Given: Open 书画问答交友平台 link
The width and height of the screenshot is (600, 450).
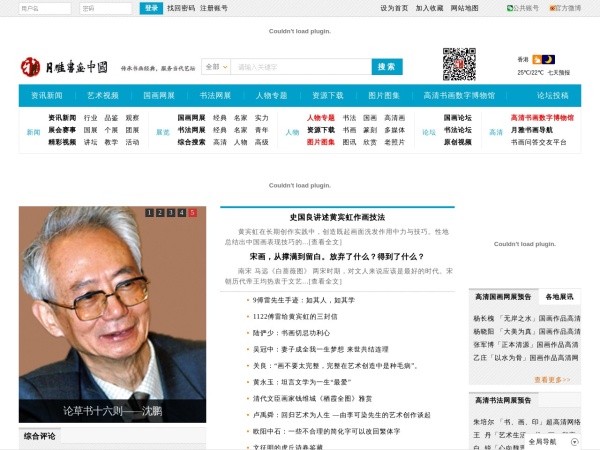Looking at the screenshot, I should (x=538, y=142).
